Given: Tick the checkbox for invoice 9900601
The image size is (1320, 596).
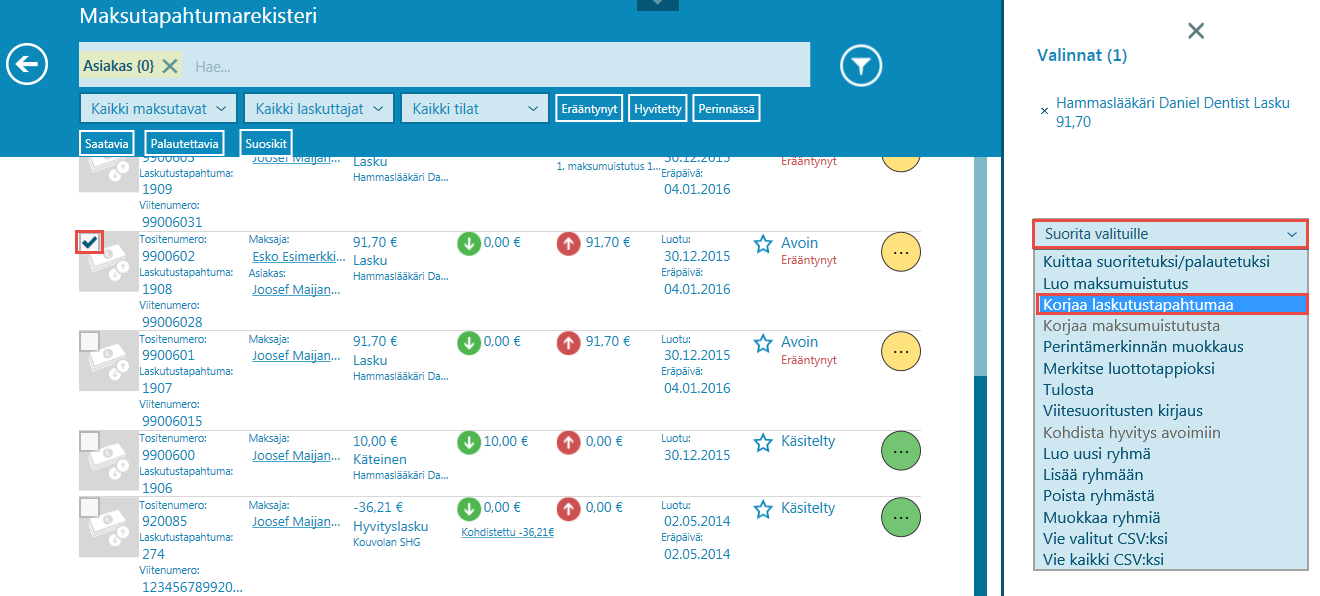Looking at the screenshot, I should 90,342.
